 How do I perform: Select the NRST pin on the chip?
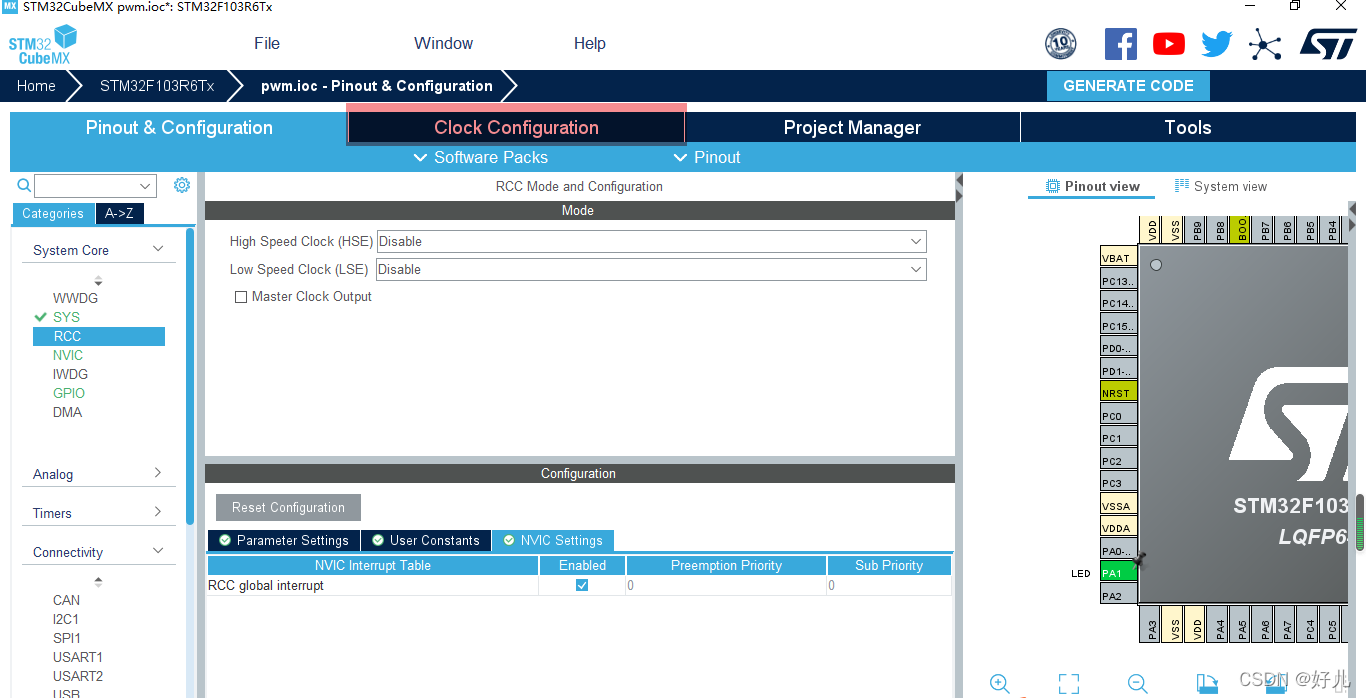1119,393
